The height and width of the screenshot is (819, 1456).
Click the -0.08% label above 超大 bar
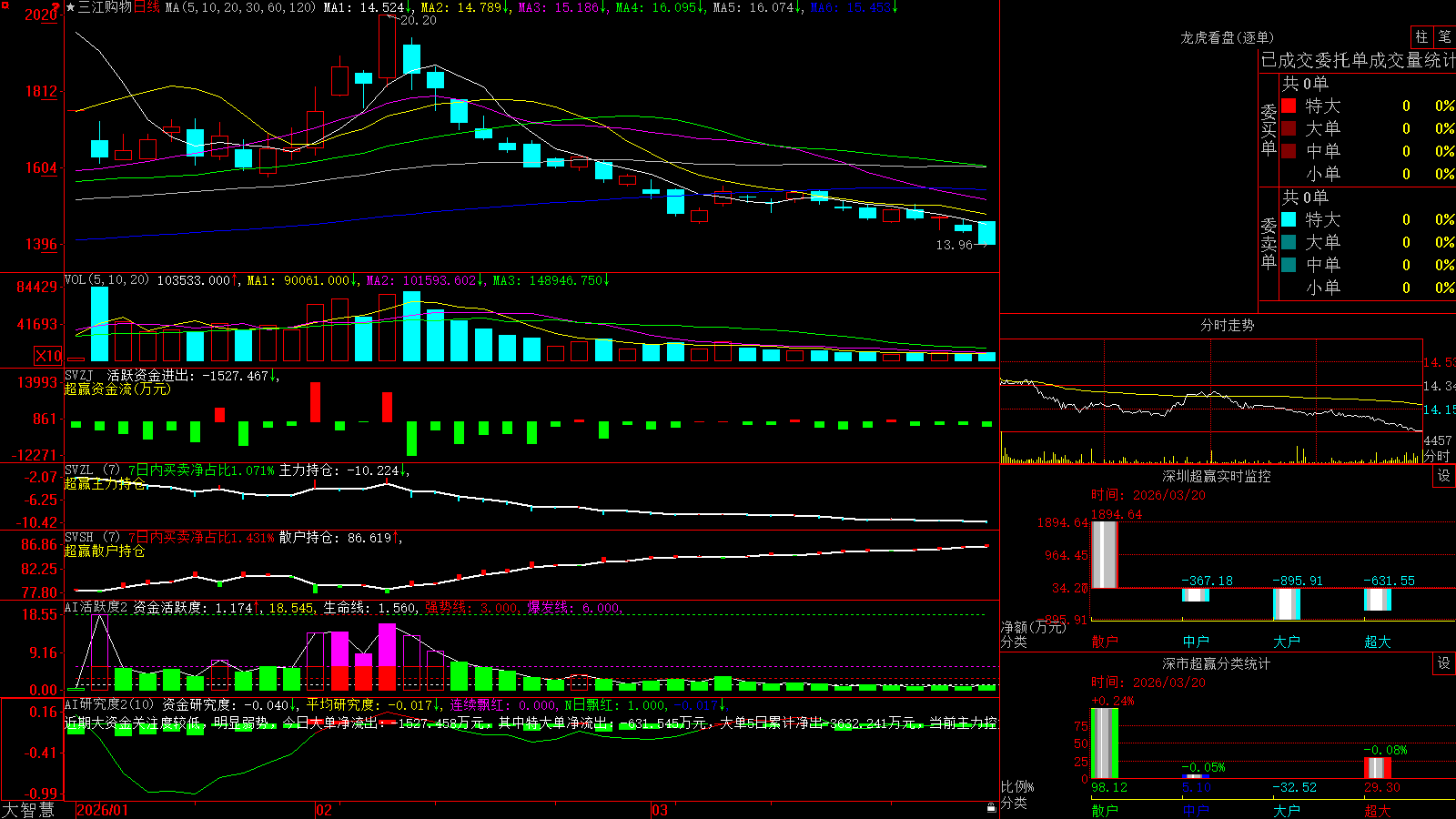(1386, 750)
